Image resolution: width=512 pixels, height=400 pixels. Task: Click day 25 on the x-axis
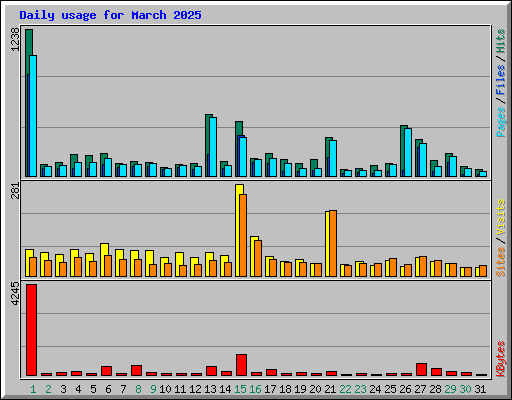pyautogui.click(x=390, y=389)
